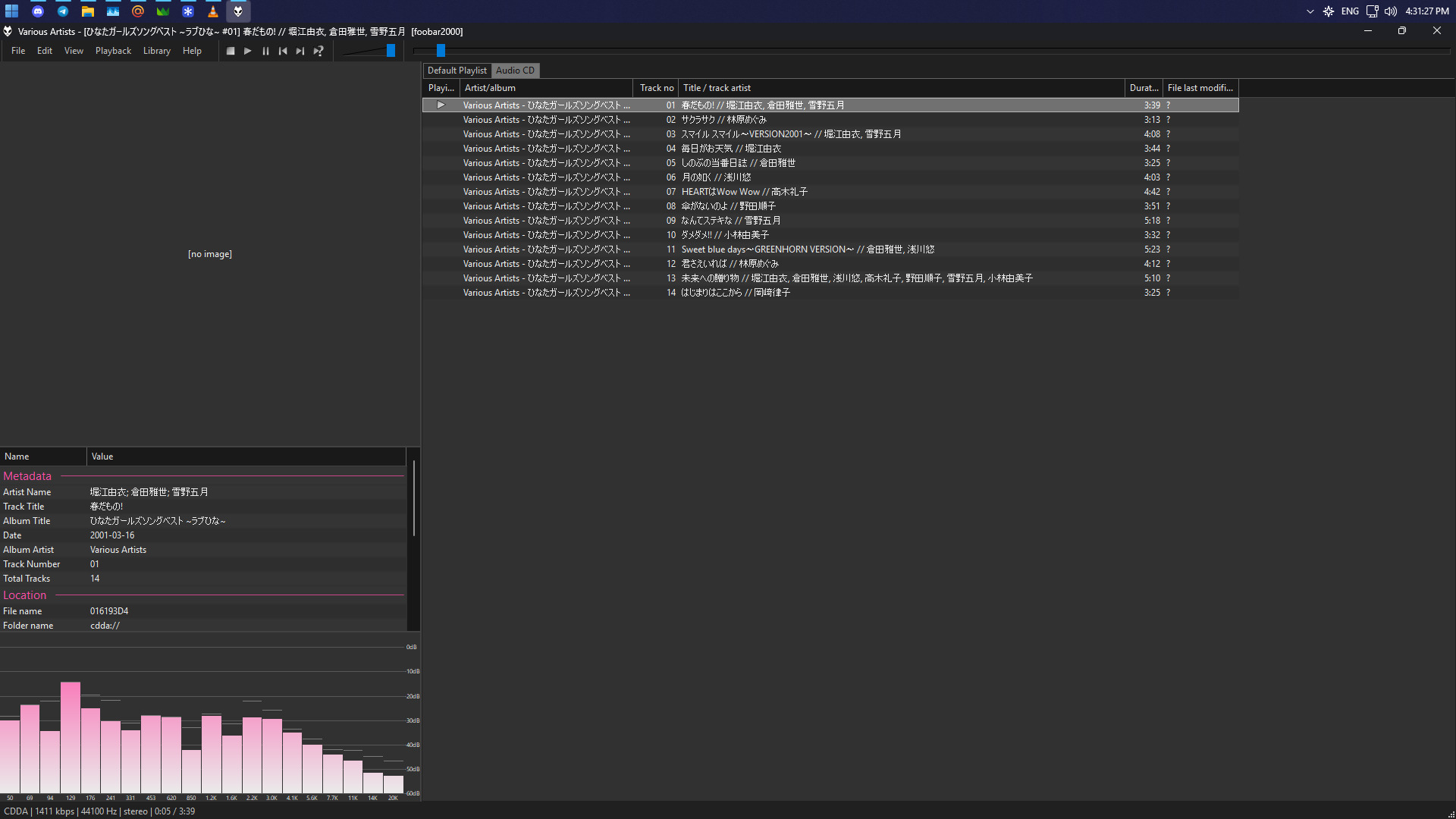
Task: Skip to the next track
Action: point(300,51)
